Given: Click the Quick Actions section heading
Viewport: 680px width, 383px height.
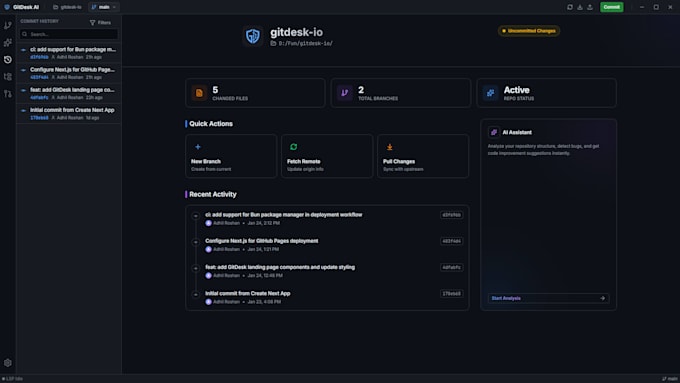Looking at the screenshot, I should point(211,124).
